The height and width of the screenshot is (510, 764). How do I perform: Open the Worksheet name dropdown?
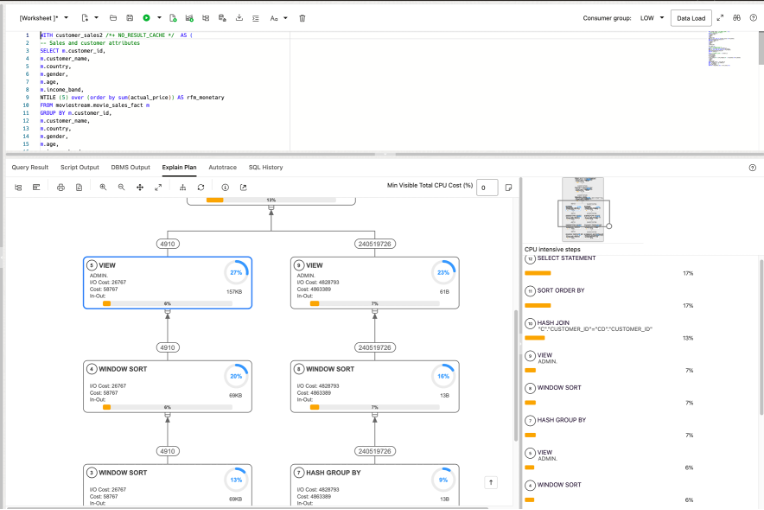click(x=44, y=18)
